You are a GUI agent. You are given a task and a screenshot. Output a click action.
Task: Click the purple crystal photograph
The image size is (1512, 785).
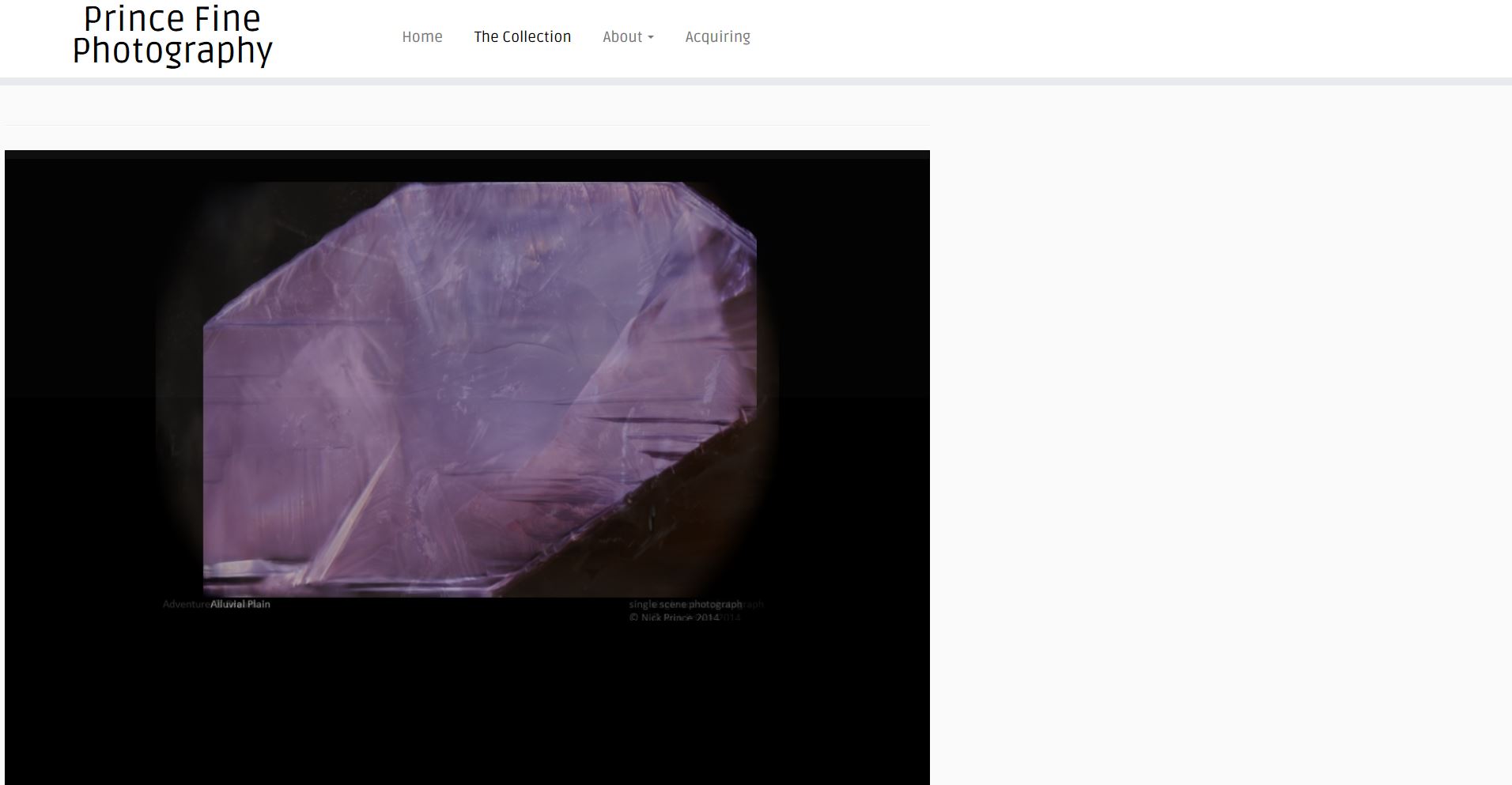click(x=474, y=379)
